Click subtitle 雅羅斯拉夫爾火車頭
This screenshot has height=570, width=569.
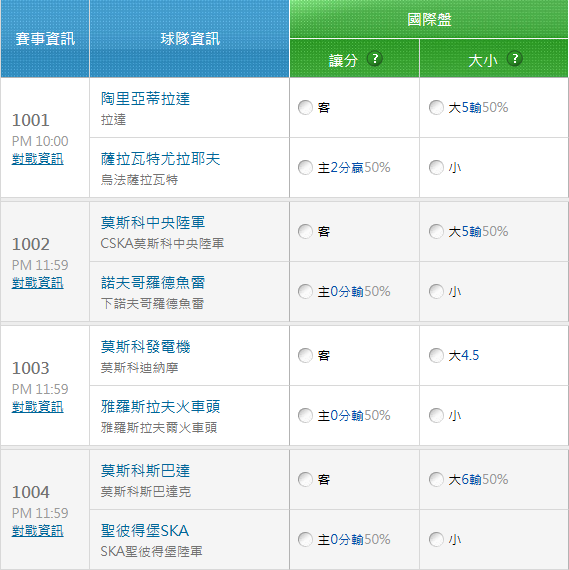tap(159, 428)
